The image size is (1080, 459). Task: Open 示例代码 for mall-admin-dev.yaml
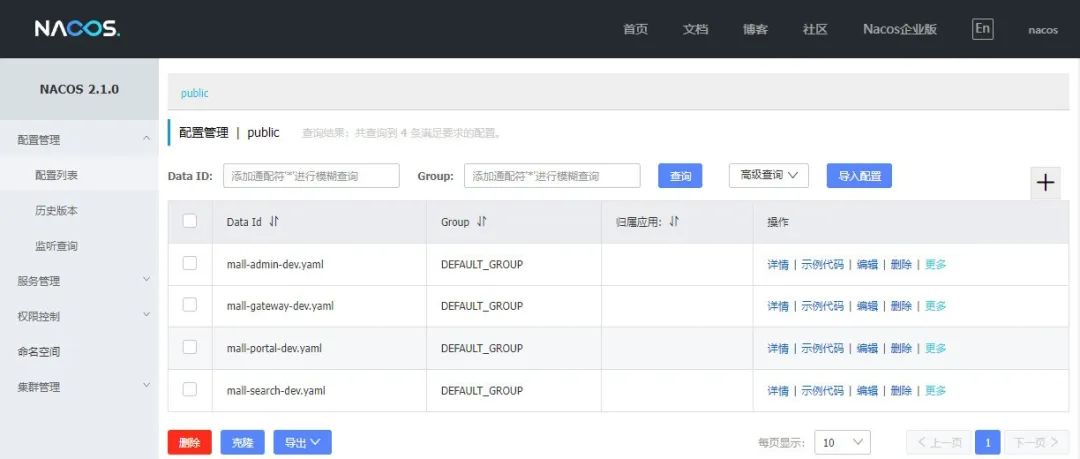(822, 265)
